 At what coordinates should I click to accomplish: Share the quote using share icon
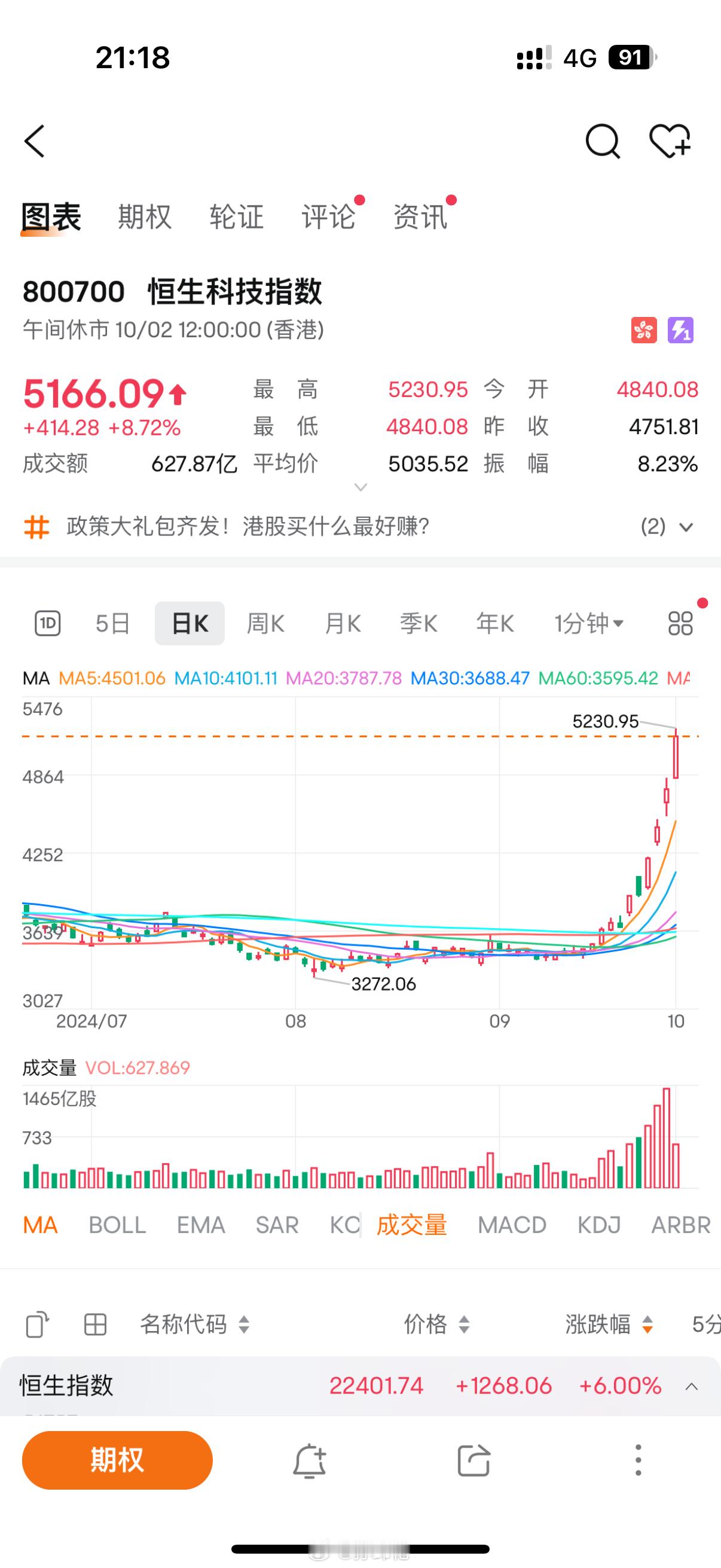tap(473, 1460)
